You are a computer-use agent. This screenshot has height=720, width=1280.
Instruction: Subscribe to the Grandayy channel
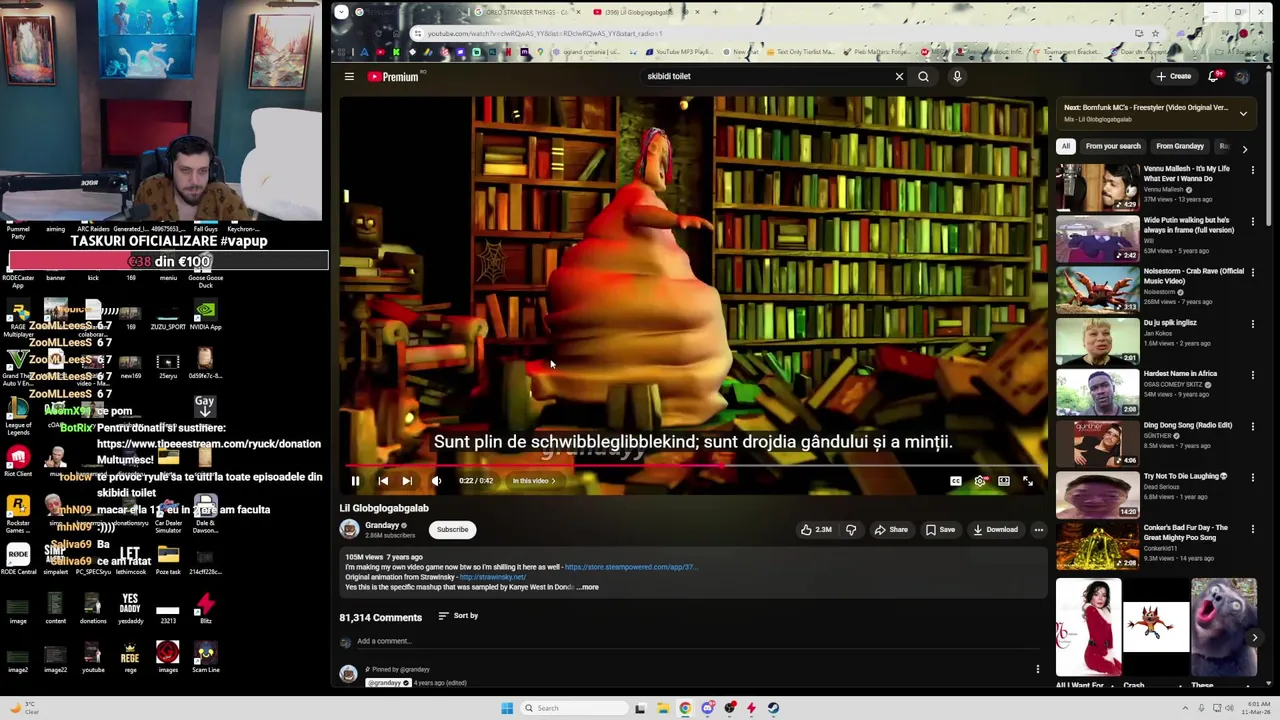coord(452,530)
